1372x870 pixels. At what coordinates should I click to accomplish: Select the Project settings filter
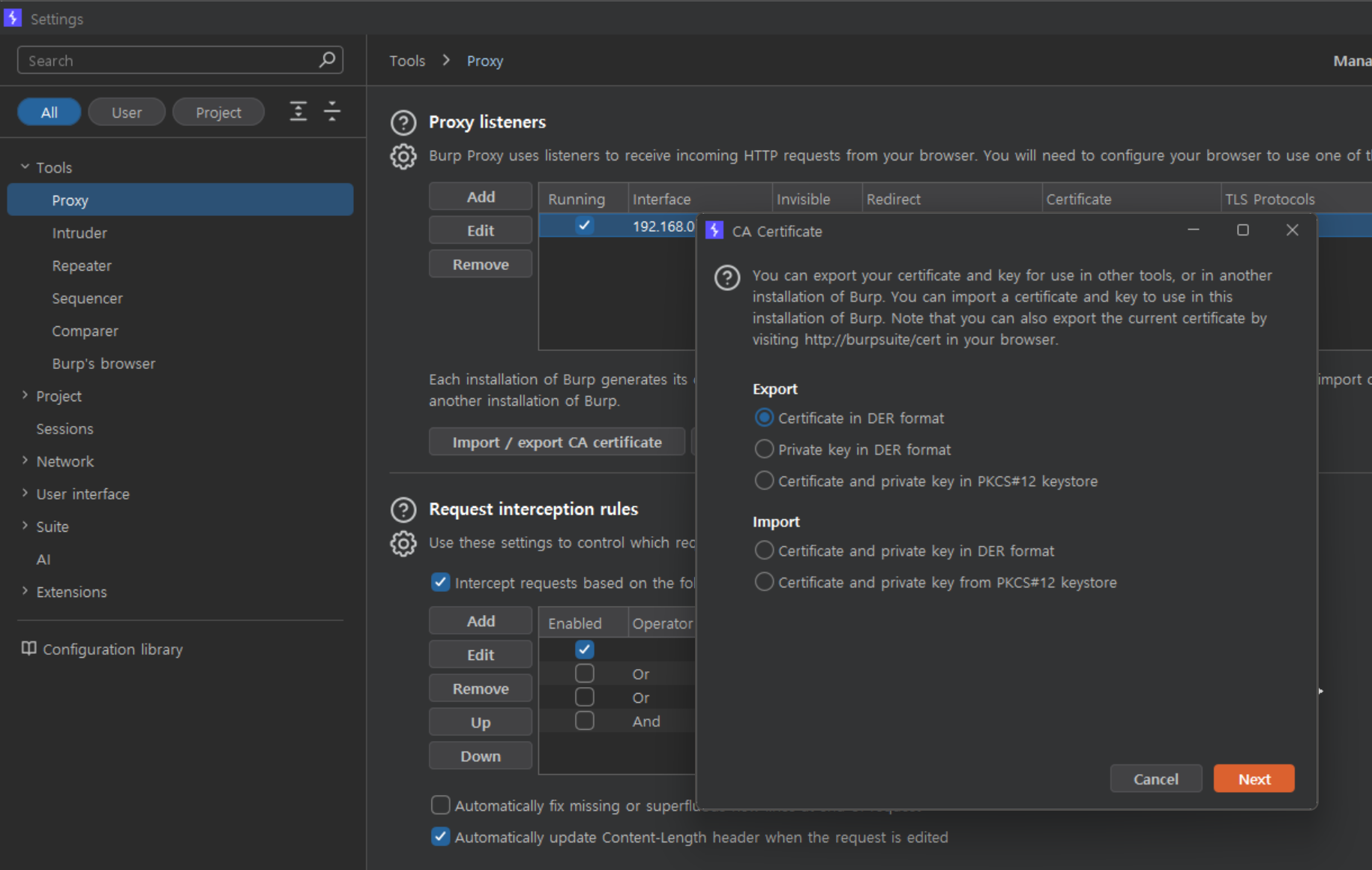click(218, 112)
